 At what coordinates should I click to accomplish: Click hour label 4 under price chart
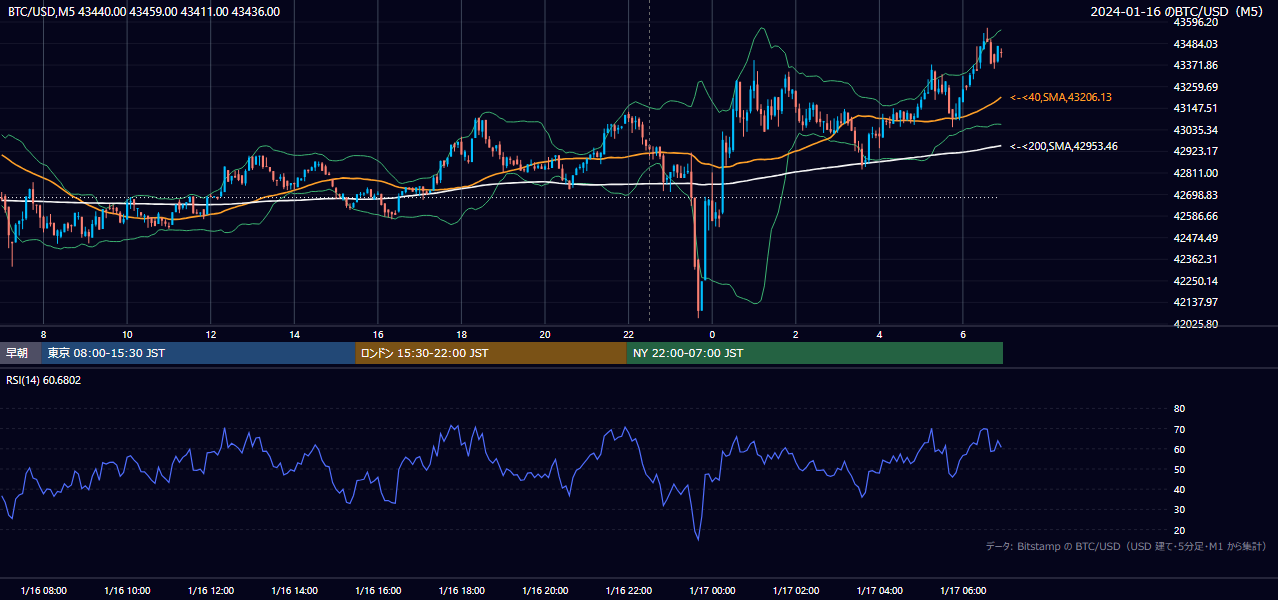879,334
